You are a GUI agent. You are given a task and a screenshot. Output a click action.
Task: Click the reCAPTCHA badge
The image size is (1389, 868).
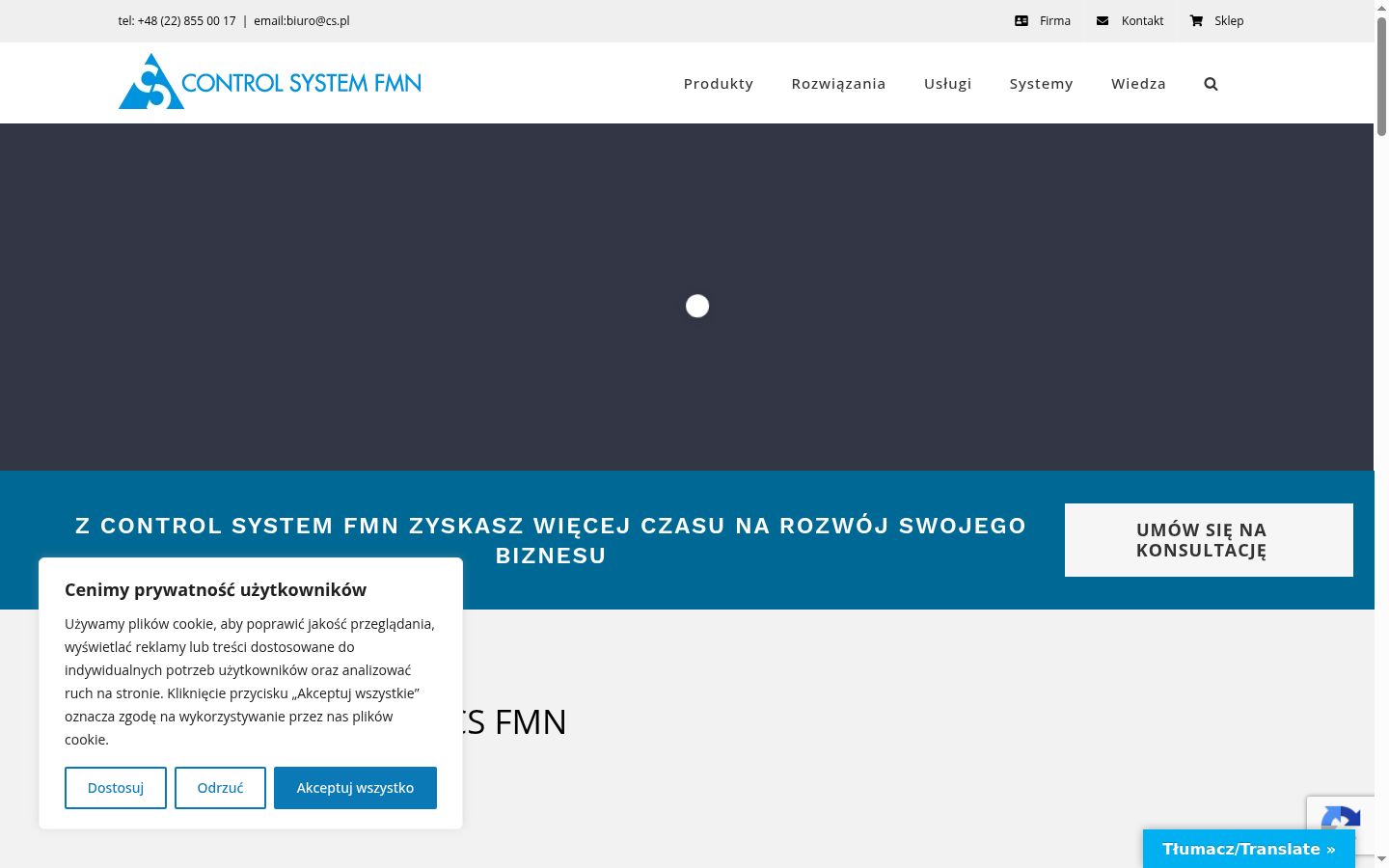pyautogui.click(x=1341, y=825)
